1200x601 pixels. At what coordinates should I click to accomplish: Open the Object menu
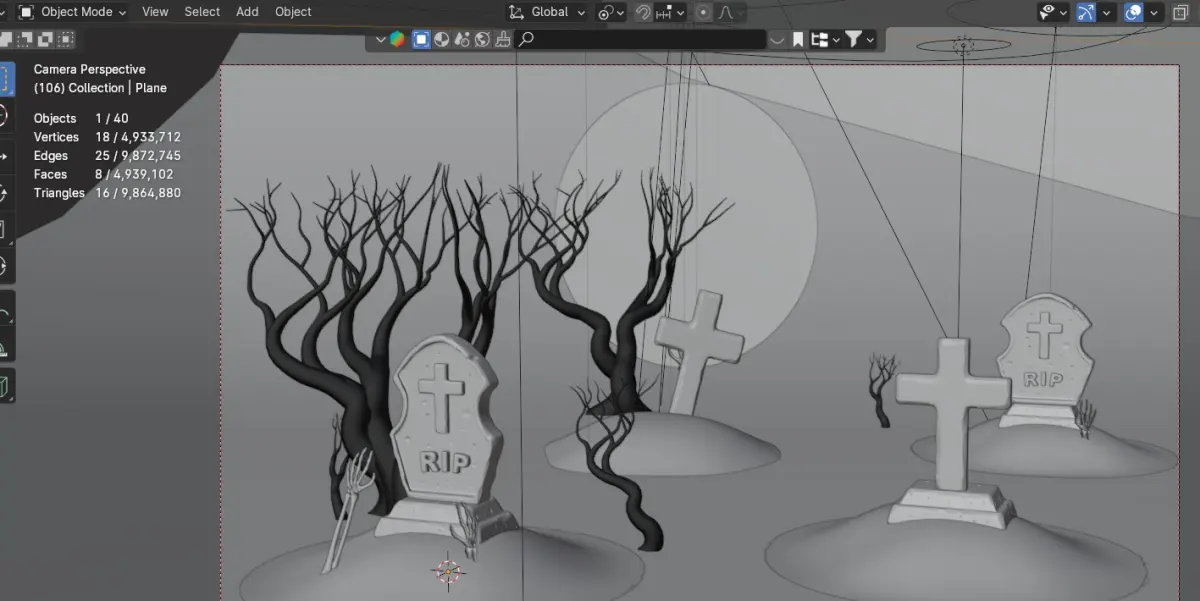point(293,12)
